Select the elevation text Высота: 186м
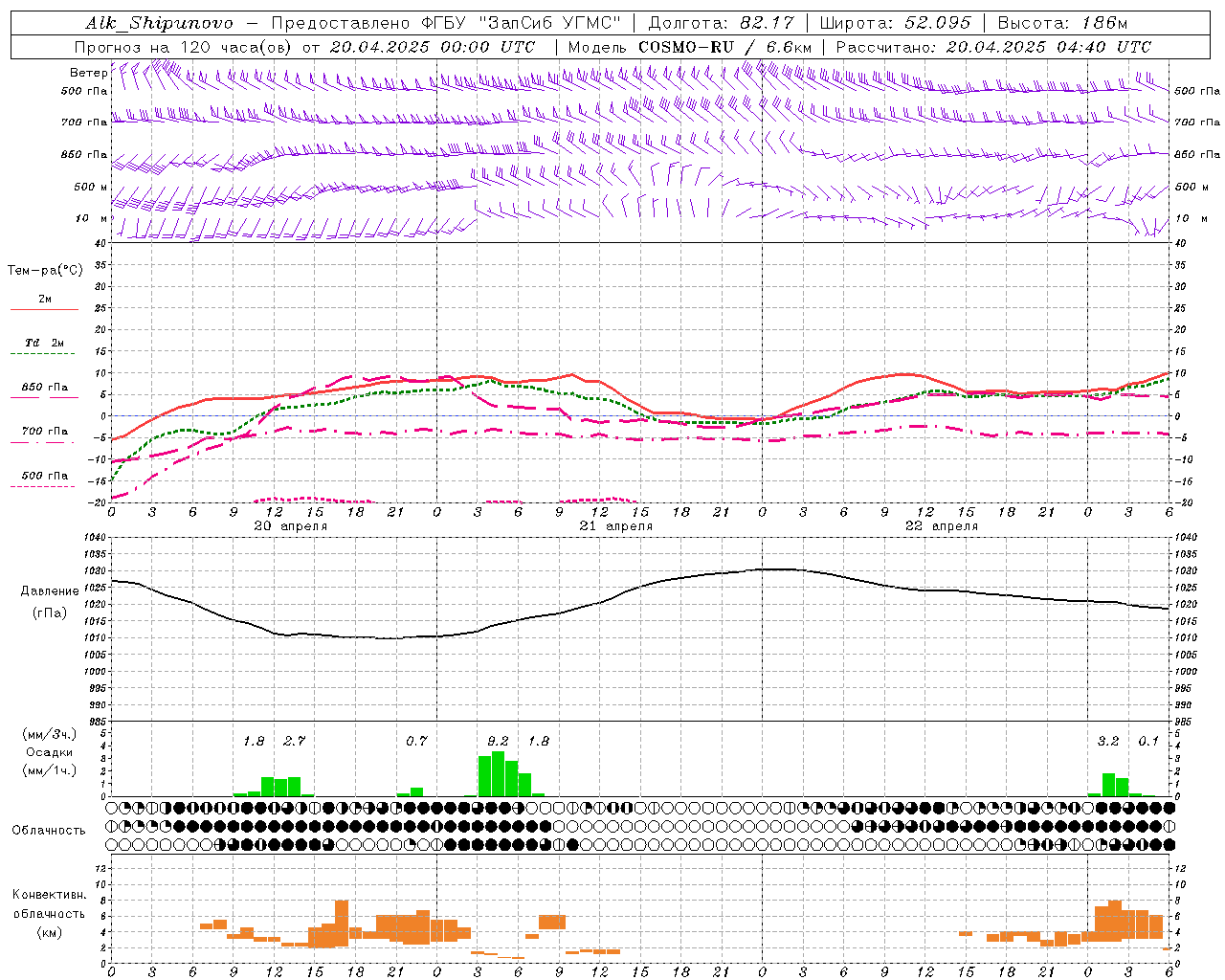This screenshot has height=980, width=1225. (1062, 23)
